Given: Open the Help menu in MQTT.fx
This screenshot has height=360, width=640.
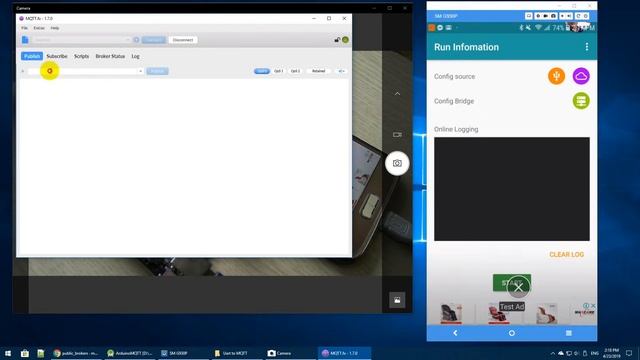Looking at the screenshot, I should 55,28.
